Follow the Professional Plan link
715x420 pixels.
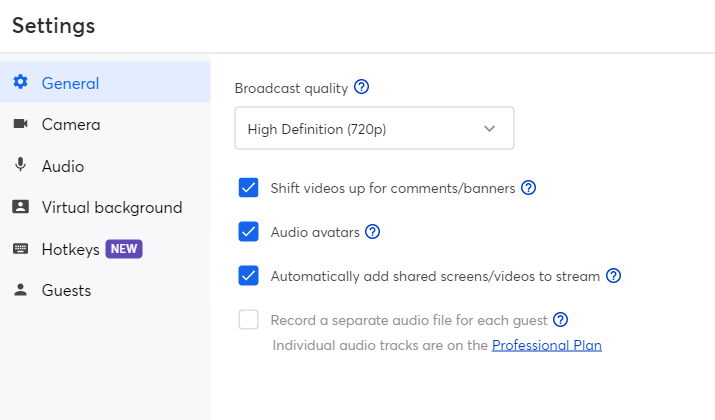[547, 345]
